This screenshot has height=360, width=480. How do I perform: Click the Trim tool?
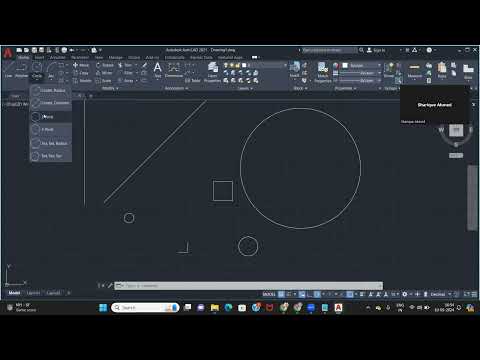(126, 65)
